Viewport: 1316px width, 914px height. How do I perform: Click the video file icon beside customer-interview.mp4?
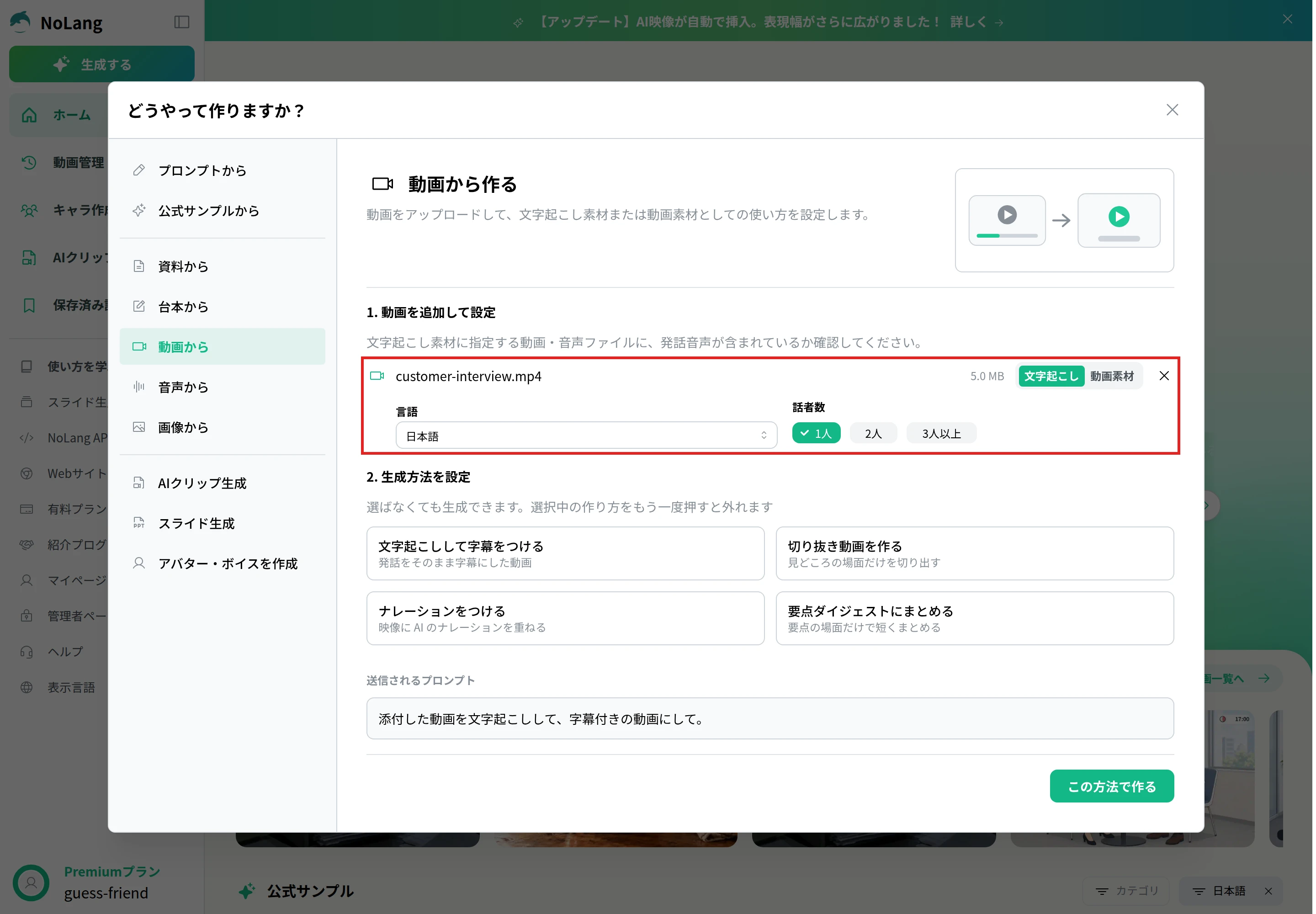(x=377, y=376)
